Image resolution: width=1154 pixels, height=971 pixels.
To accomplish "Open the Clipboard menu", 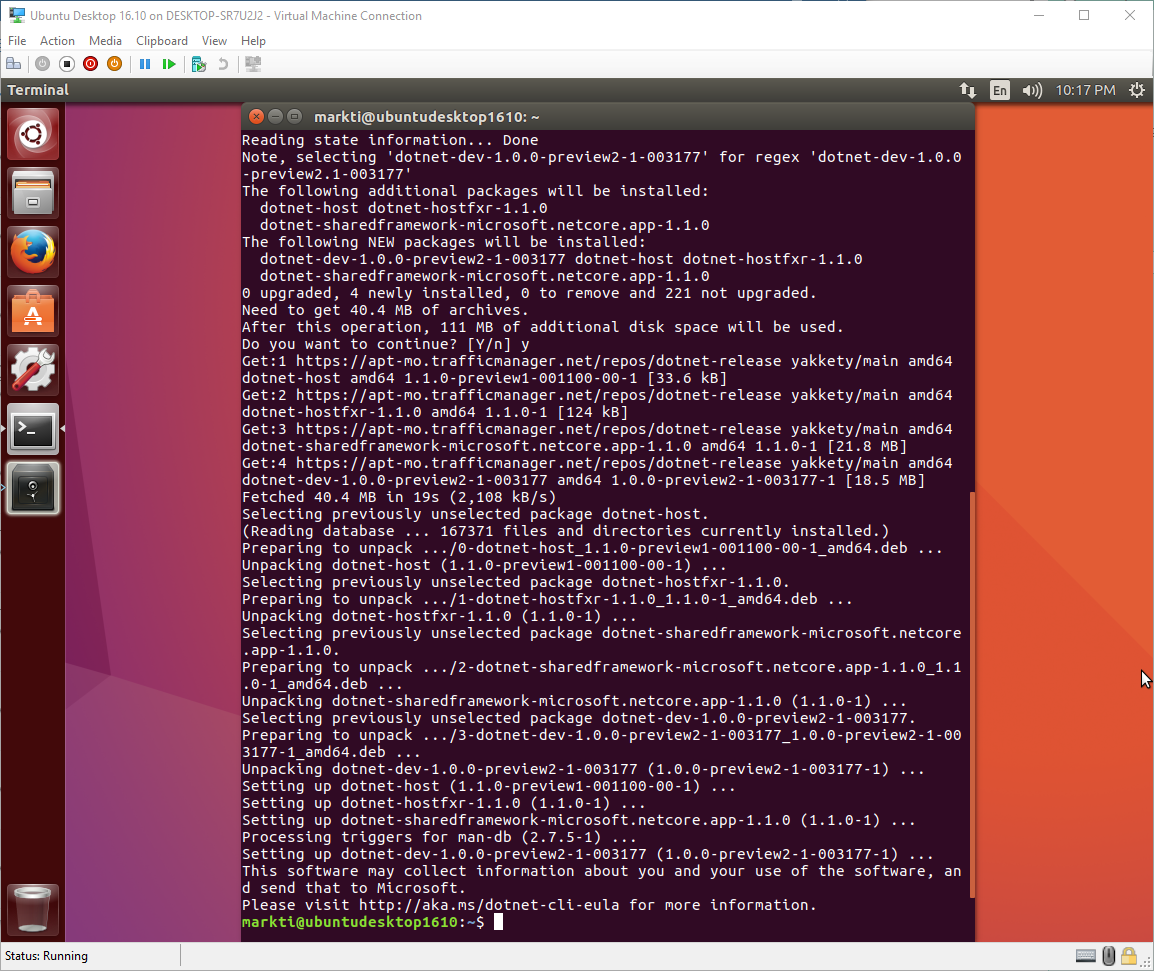I will point(162,41).
